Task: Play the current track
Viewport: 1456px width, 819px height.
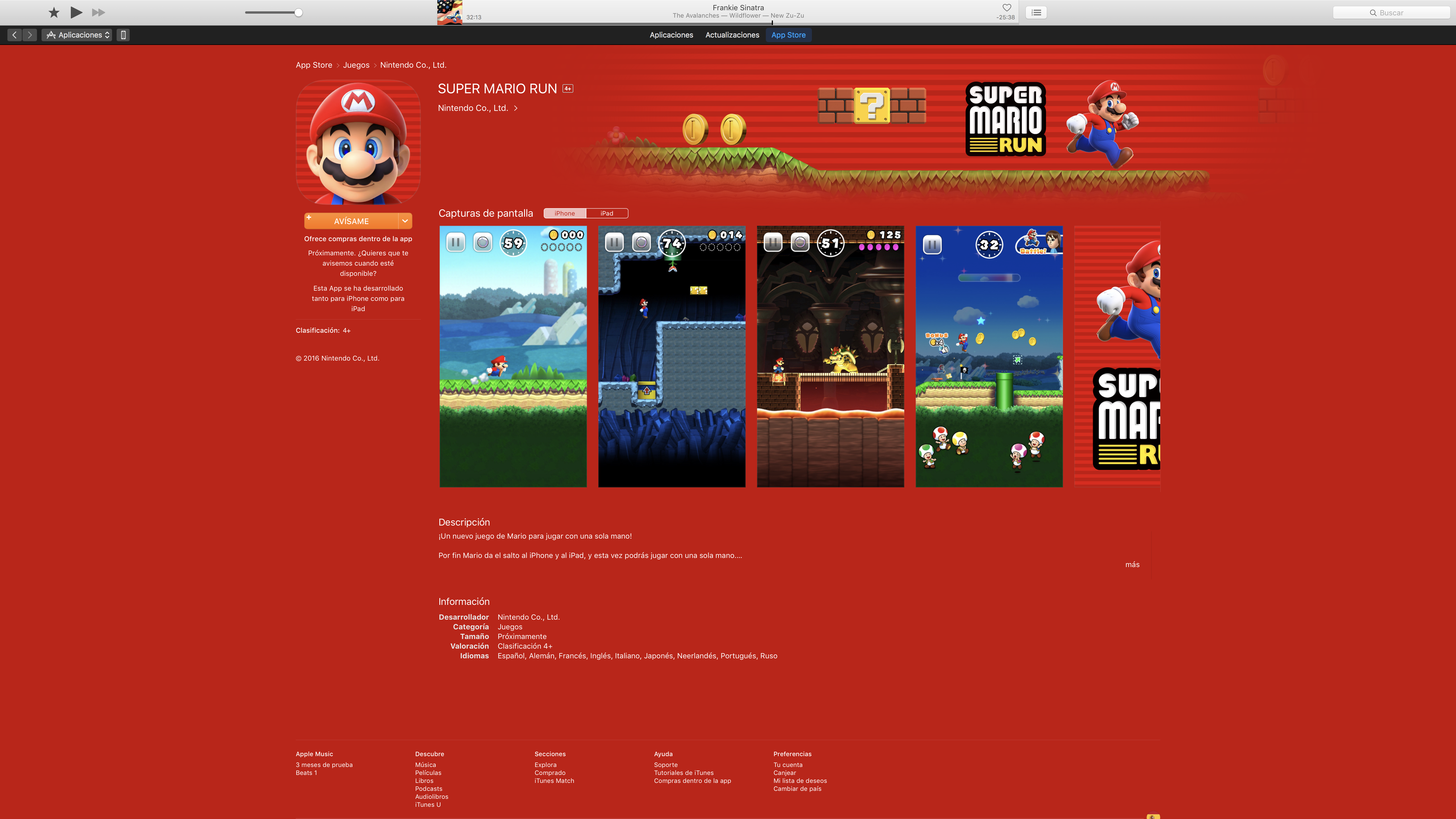Action: (76, 13)
